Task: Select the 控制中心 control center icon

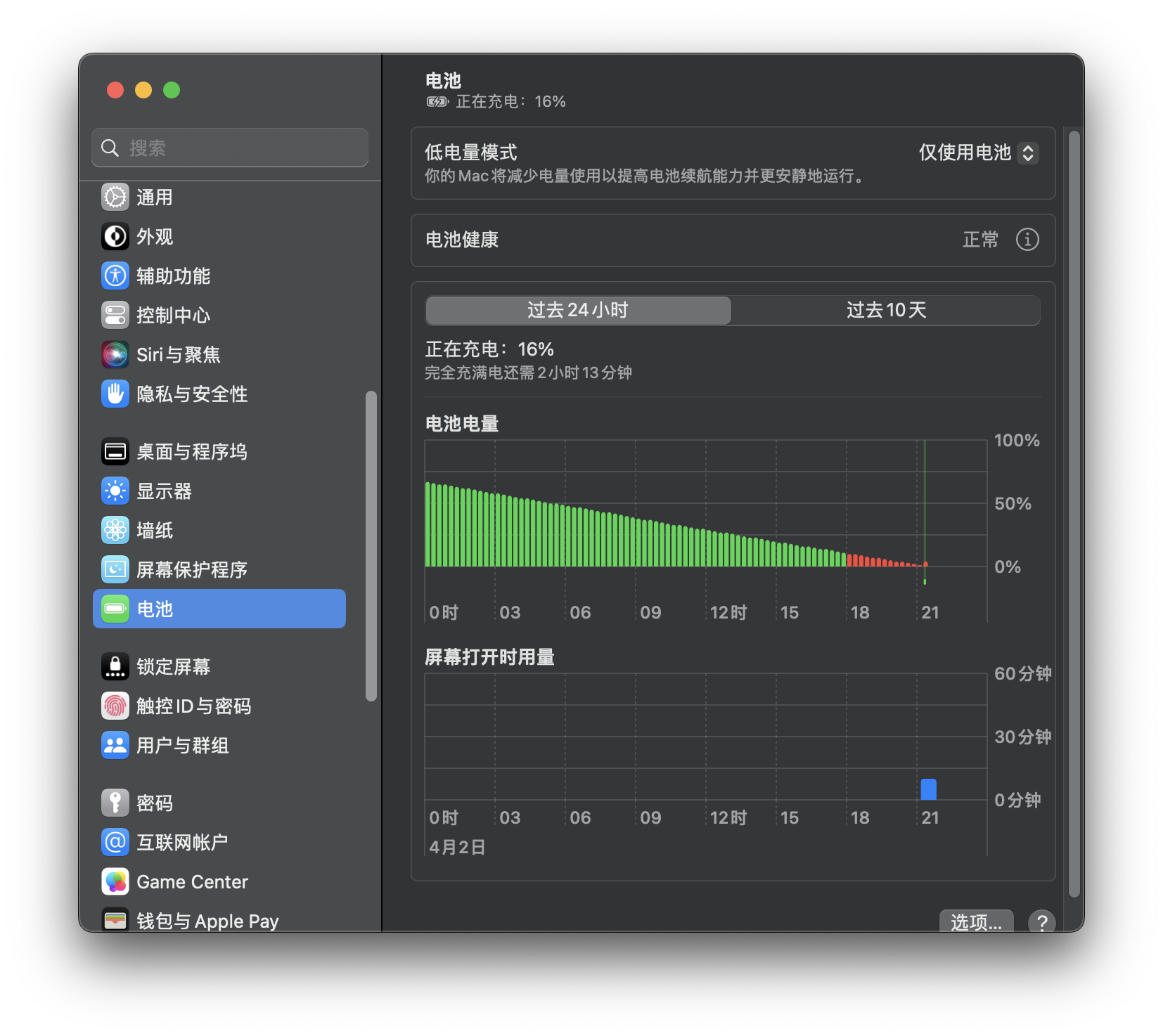Action: [x=115, y=316]
